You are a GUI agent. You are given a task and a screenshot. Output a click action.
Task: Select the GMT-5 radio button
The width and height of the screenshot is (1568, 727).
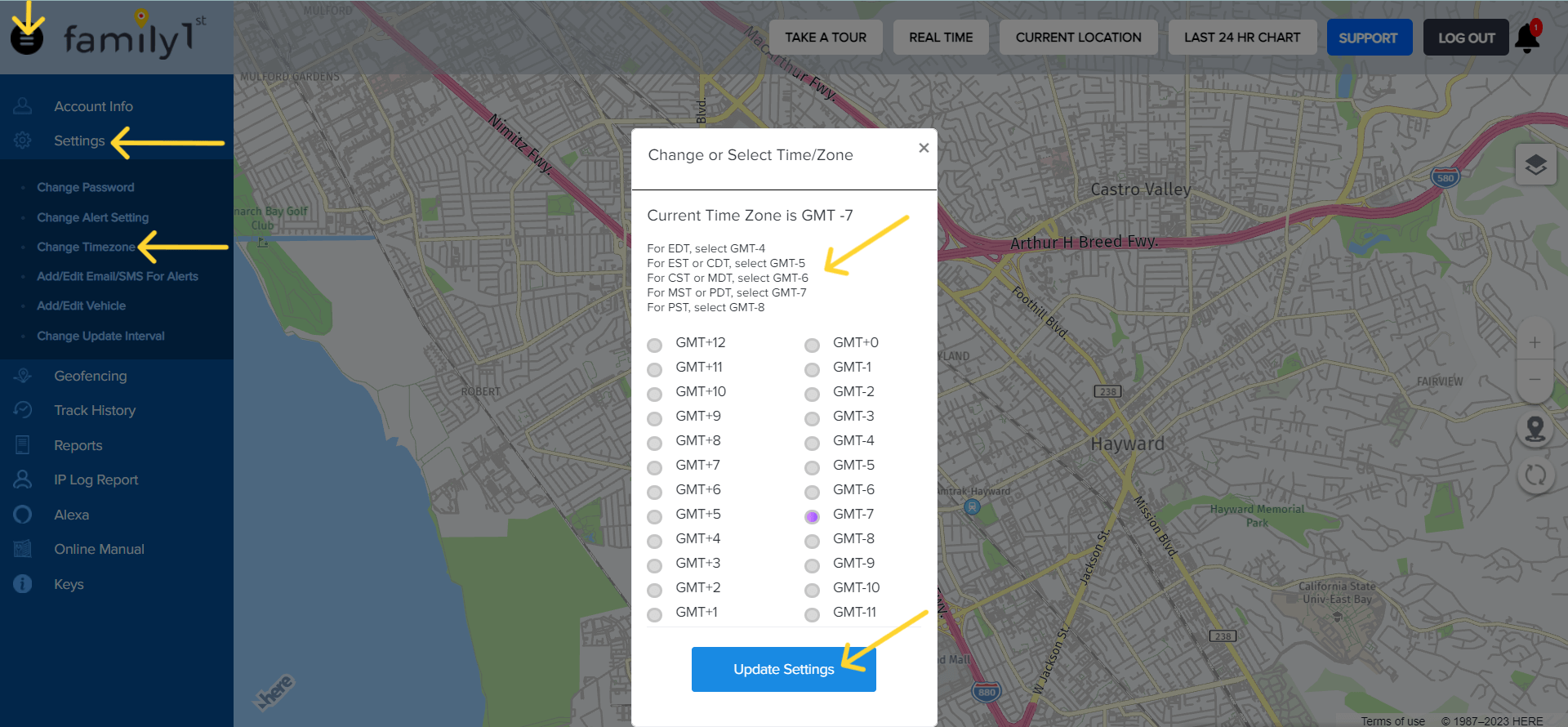(x=812, y=467)
